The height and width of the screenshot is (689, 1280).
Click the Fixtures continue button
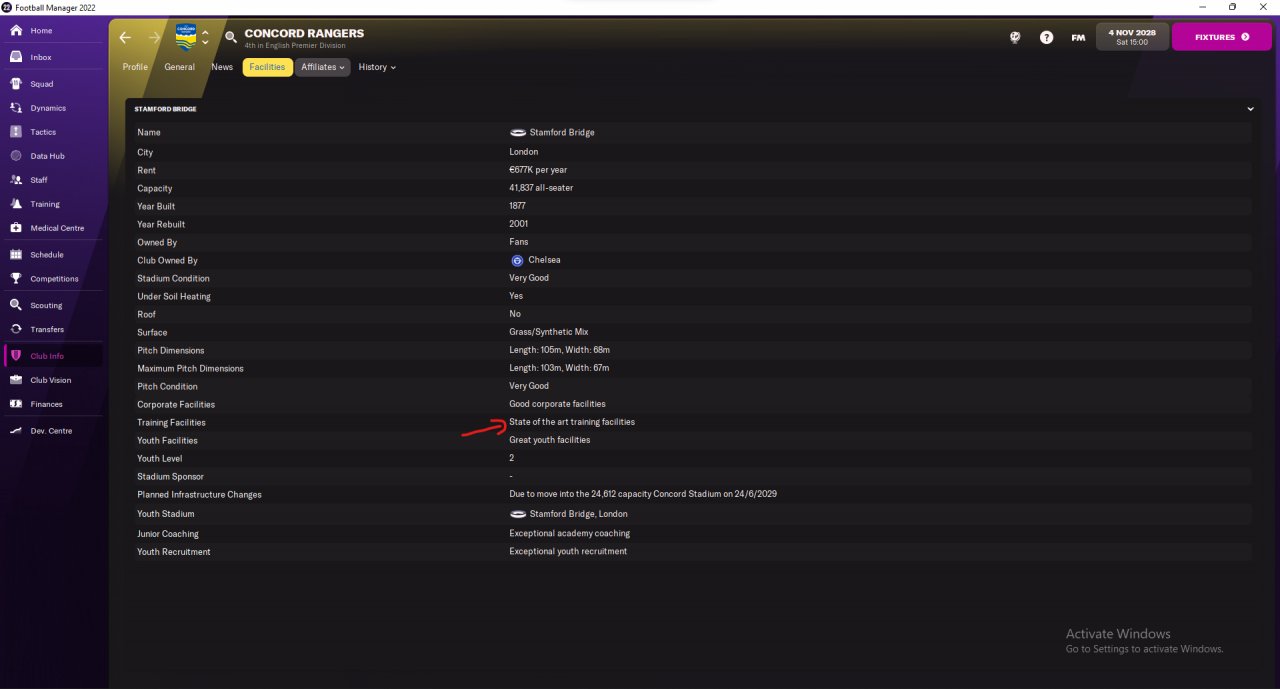click(1221, 37)
